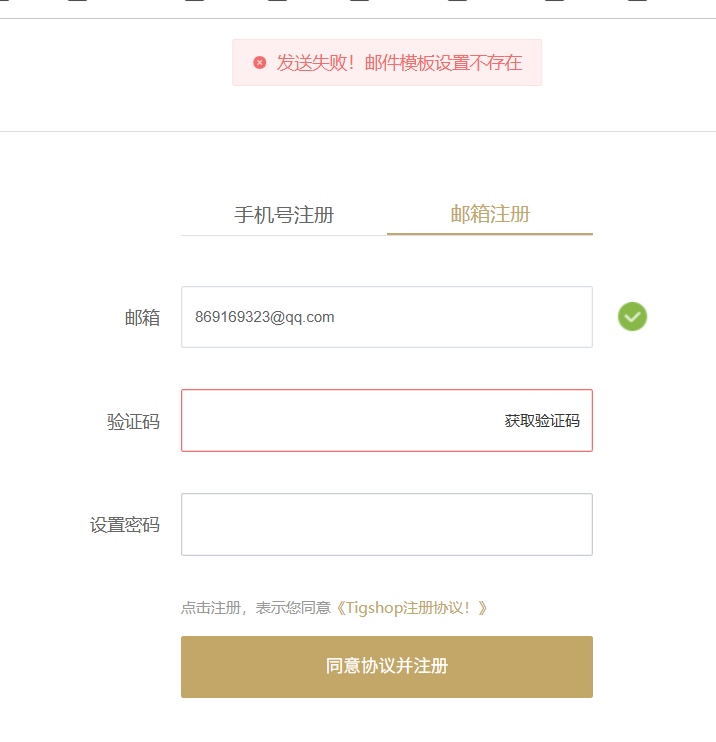Click the 发送失败 error message text
Screen dimensions: 716x742
[399, 63]
